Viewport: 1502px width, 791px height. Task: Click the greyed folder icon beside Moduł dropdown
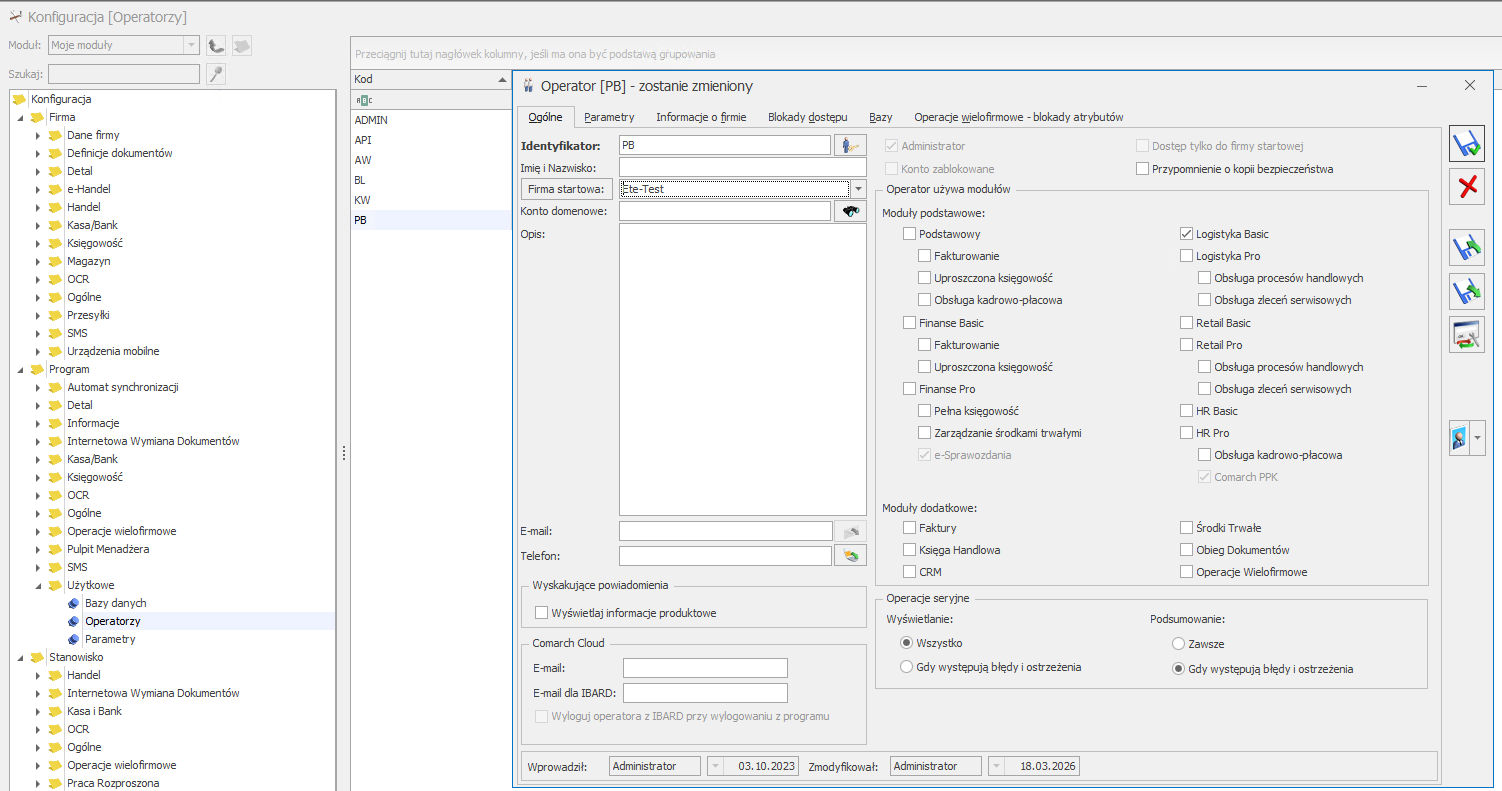(242, 45)
